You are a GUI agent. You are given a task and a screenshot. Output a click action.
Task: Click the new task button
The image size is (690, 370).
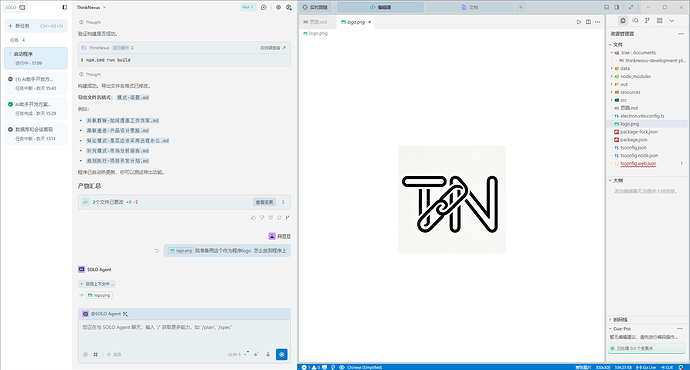[x=36, y=26]
